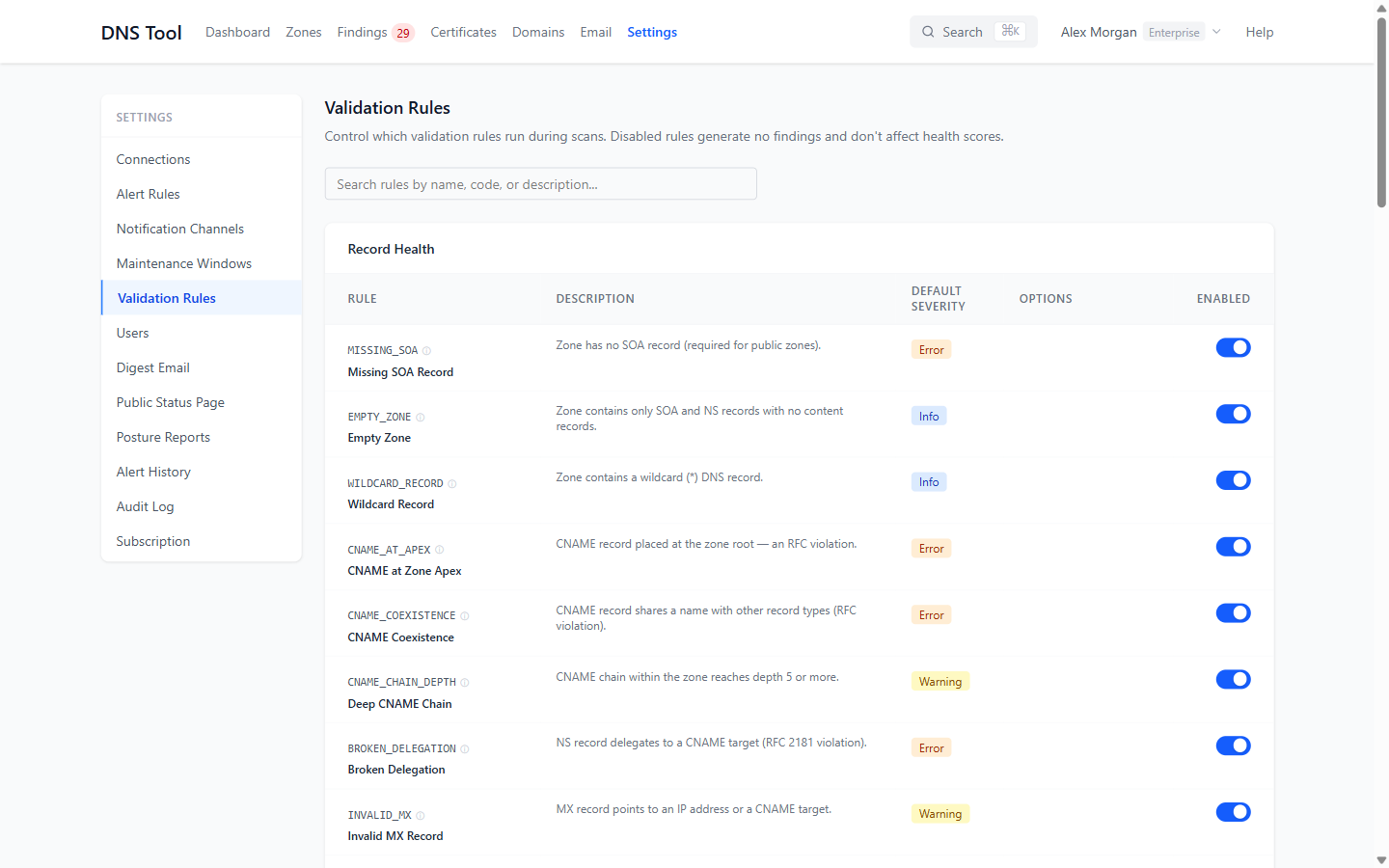Viewport: 1389px width, 868px height.
Task: Focus the search rules input field
Action: 540,184
